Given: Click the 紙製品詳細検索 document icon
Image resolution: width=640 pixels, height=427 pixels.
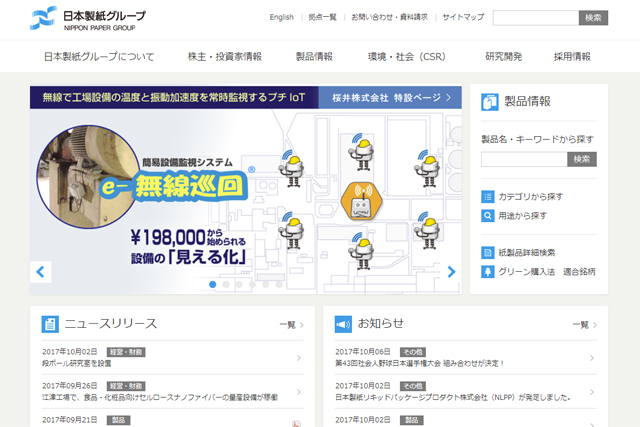Looking at the screenshot, I should pos(488,253).
